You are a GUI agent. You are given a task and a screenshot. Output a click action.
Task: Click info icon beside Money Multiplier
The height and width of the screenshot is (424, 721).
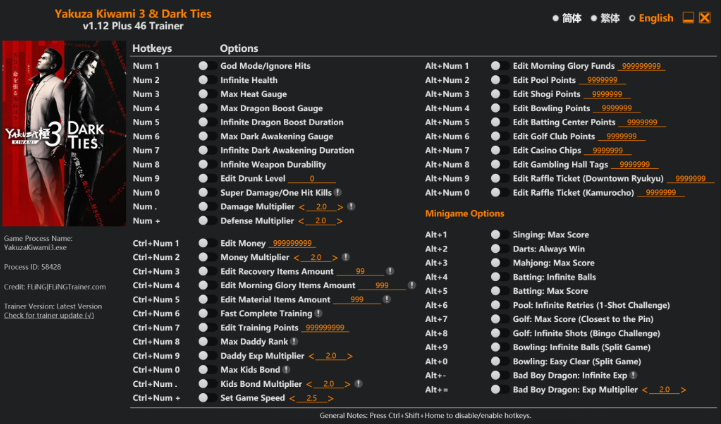pyautogui.click(x=346, y=257)
